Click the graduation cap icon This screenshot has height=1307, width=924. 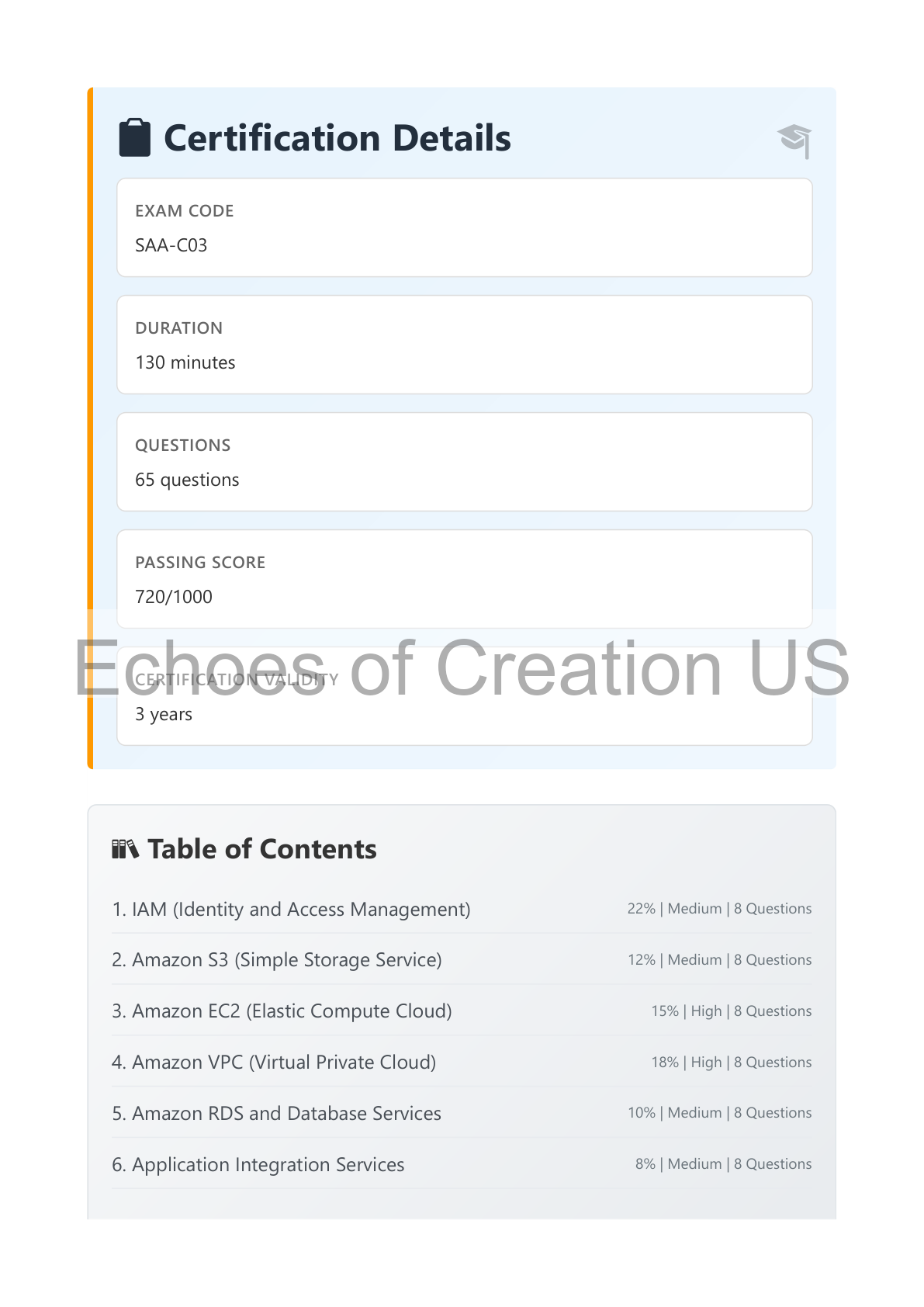click(794, 140)
